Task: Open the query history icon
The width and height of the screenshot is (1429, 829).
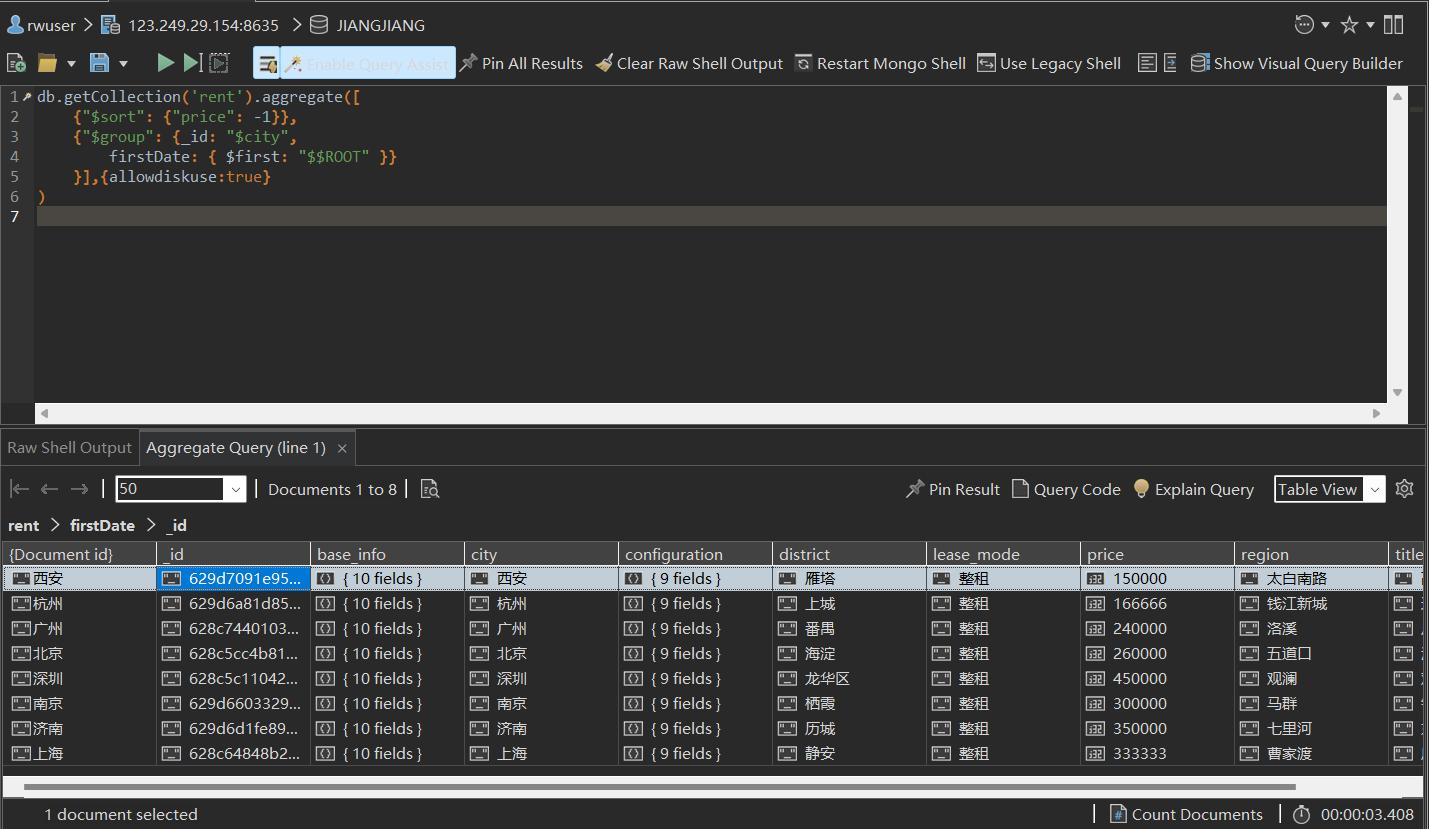Action: coord(1304,25)
